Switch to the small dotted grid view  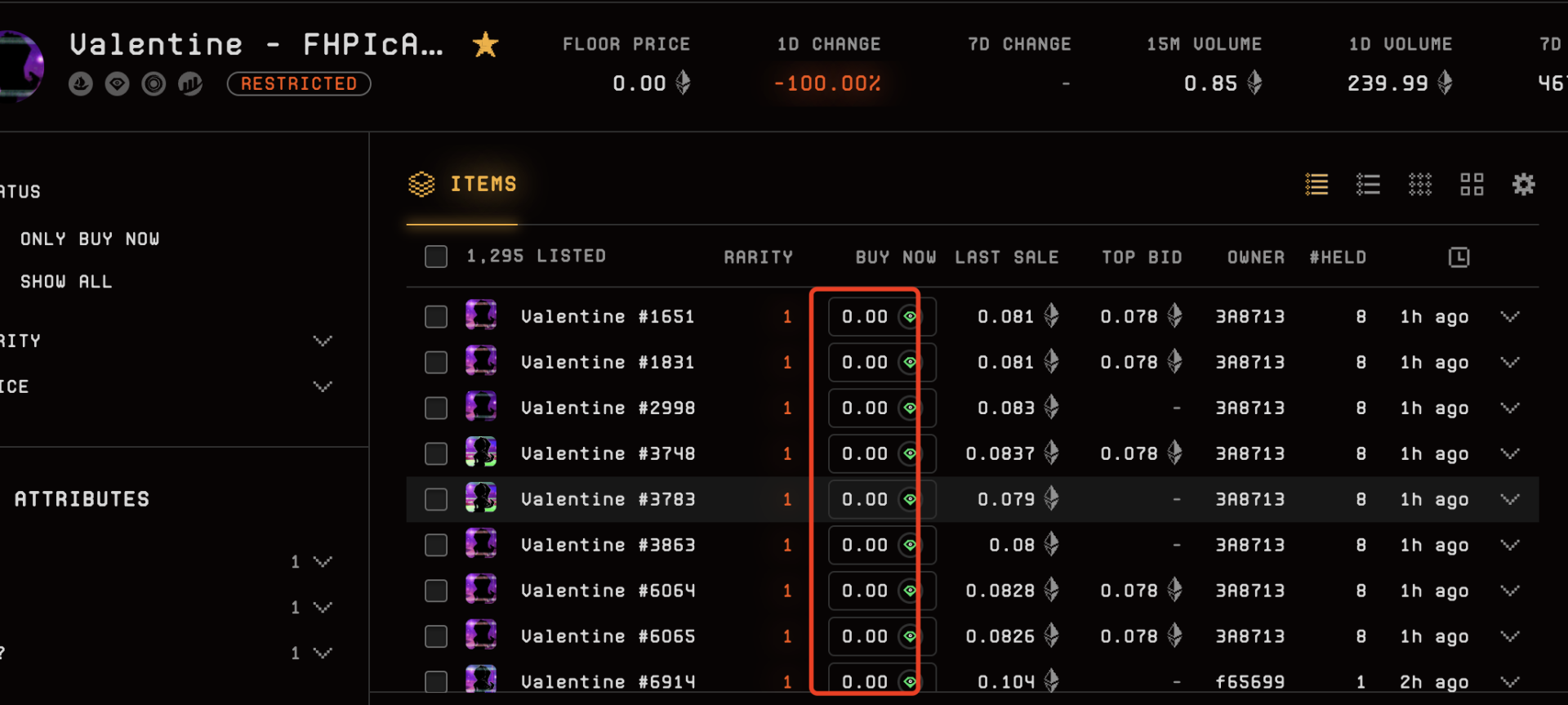[1420, 185]
